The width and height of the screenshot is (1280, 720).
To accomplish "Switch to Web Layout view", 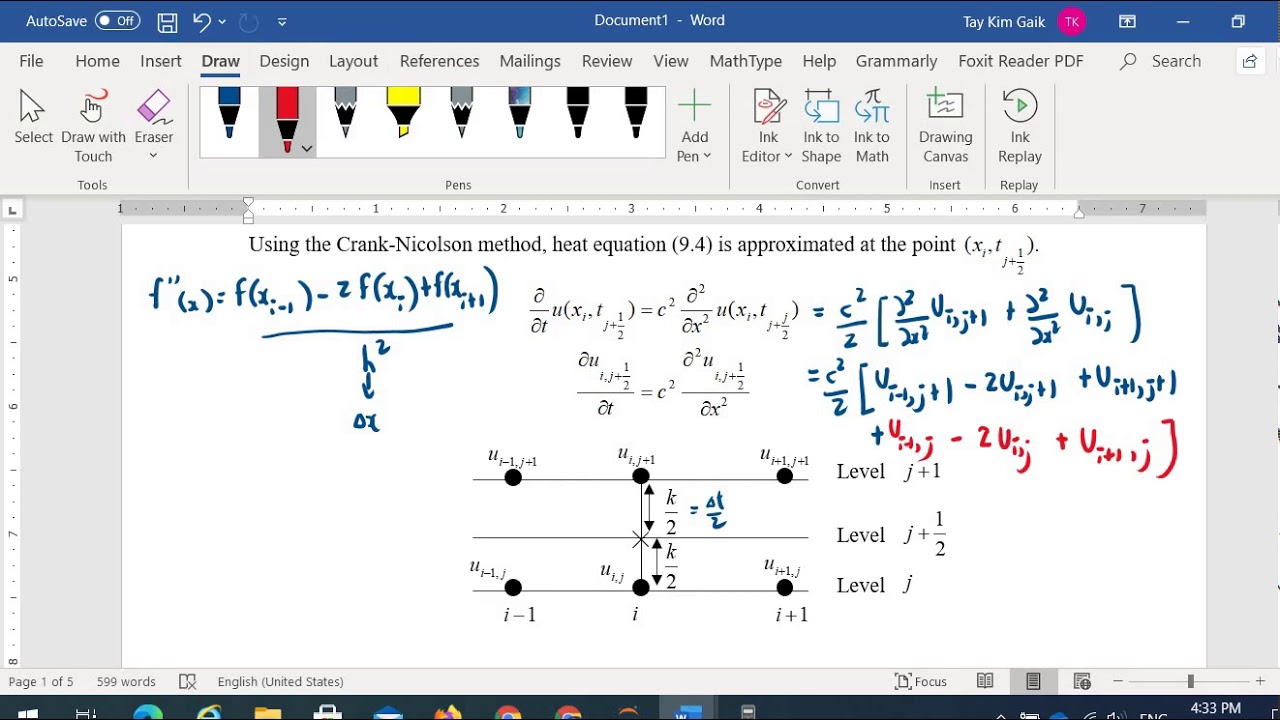I will tap(1082, 682).
